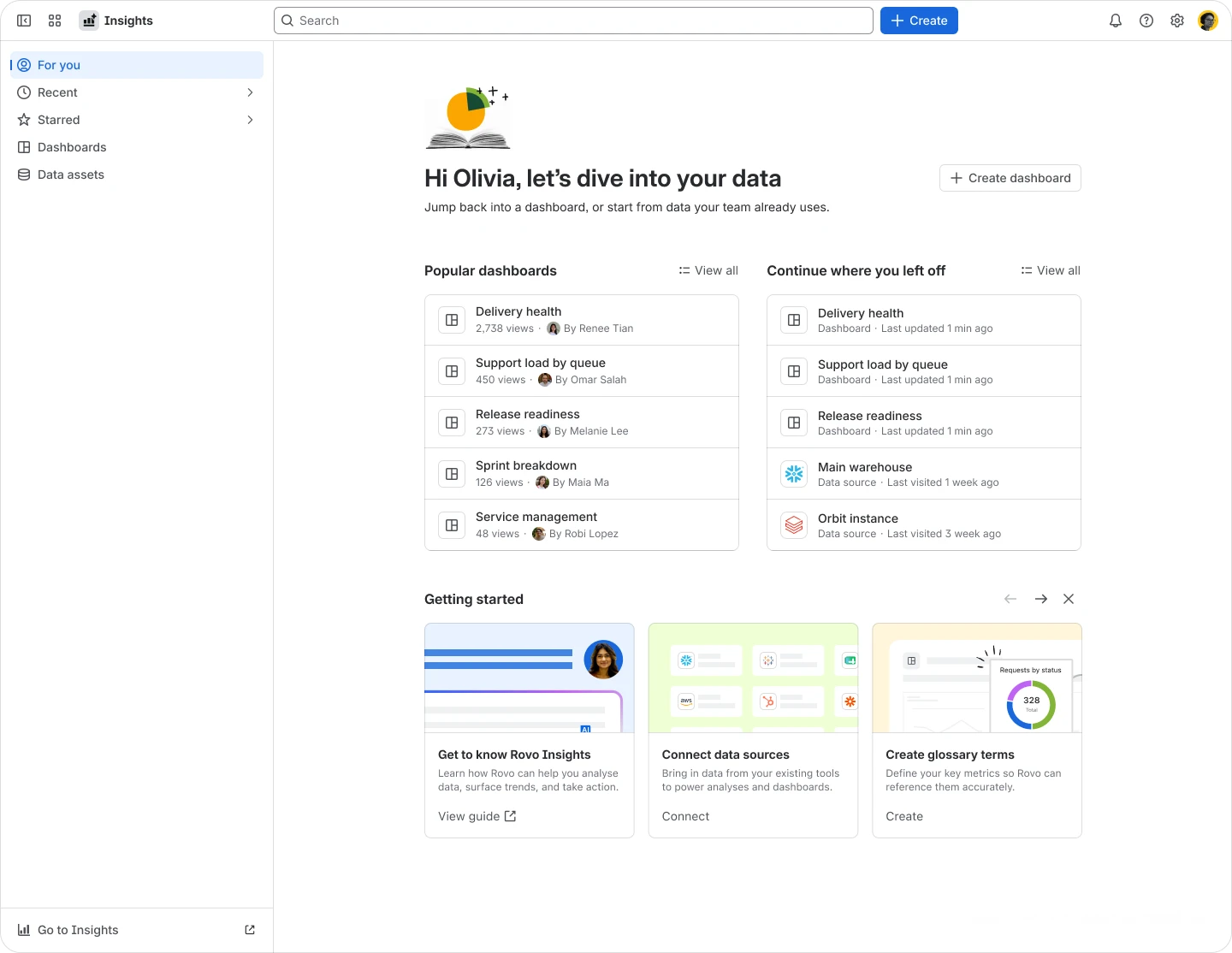Open Support load by queue with 450 views
The width and height of the screenshot is (1232, 953).
[x=582, y=371]
